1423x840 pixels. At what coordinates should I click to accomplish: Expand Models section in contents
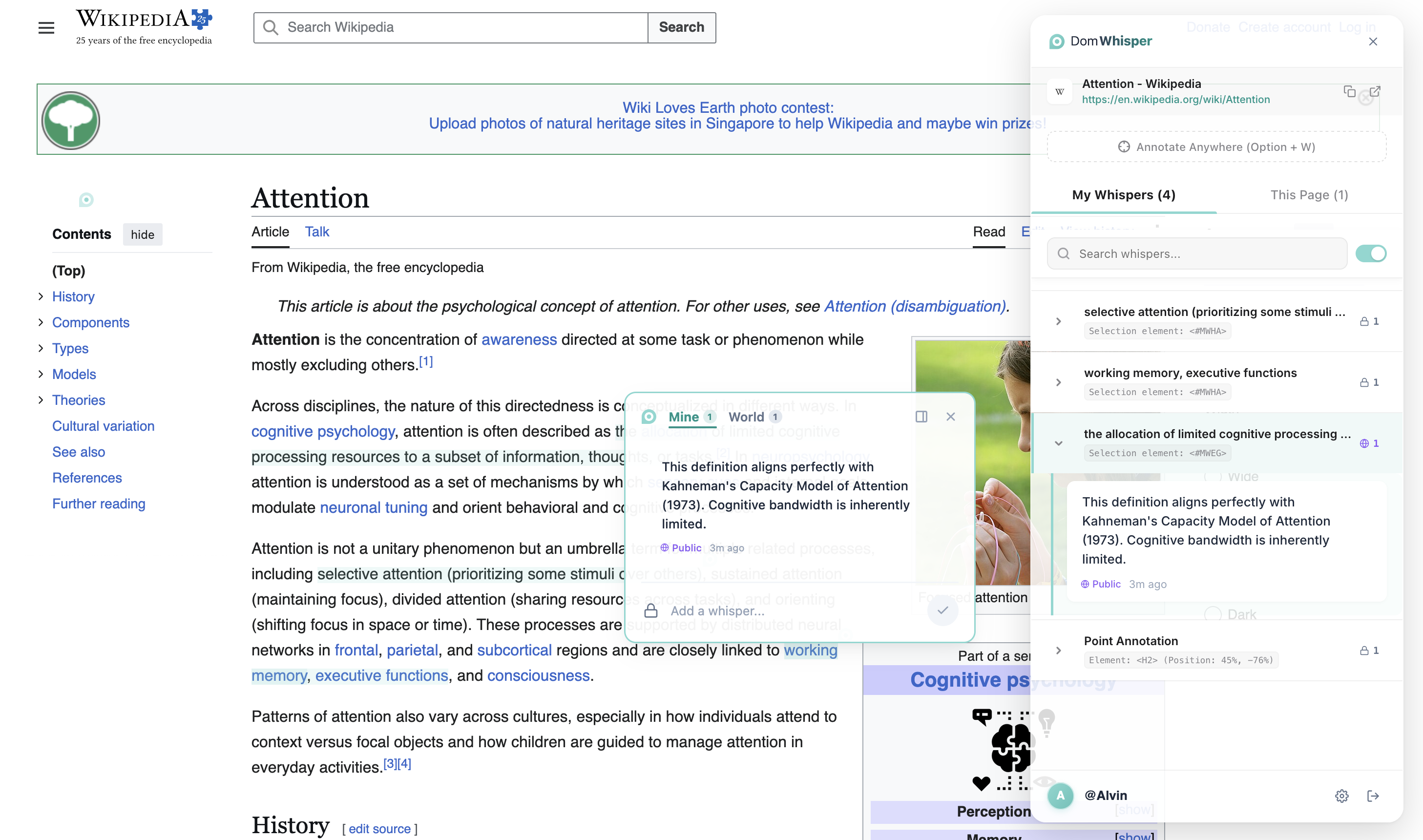coord(41,374)
